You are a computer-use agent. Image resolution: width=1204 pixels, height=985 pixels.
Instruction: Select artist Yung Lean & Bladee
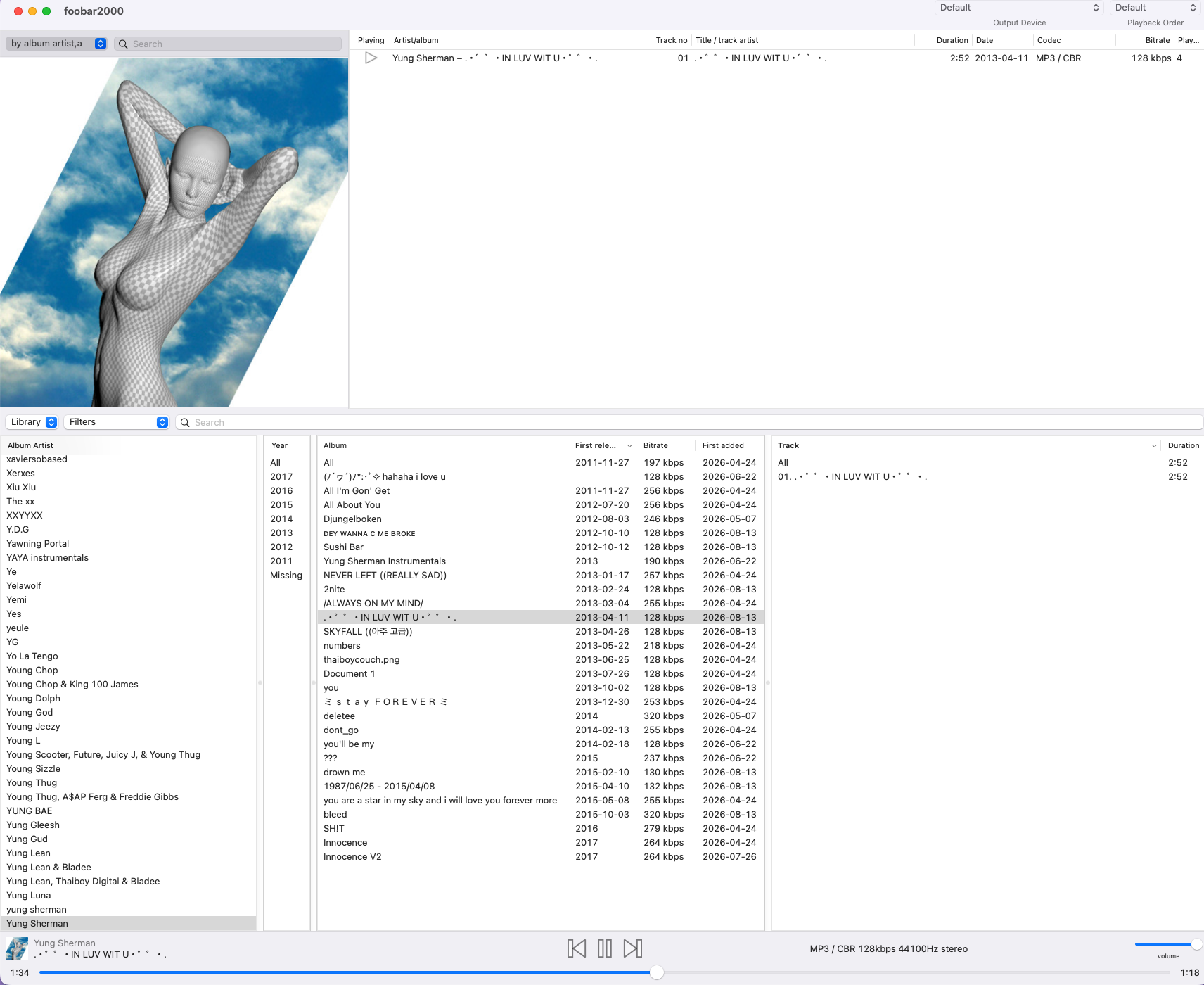[x=128, y=867]
